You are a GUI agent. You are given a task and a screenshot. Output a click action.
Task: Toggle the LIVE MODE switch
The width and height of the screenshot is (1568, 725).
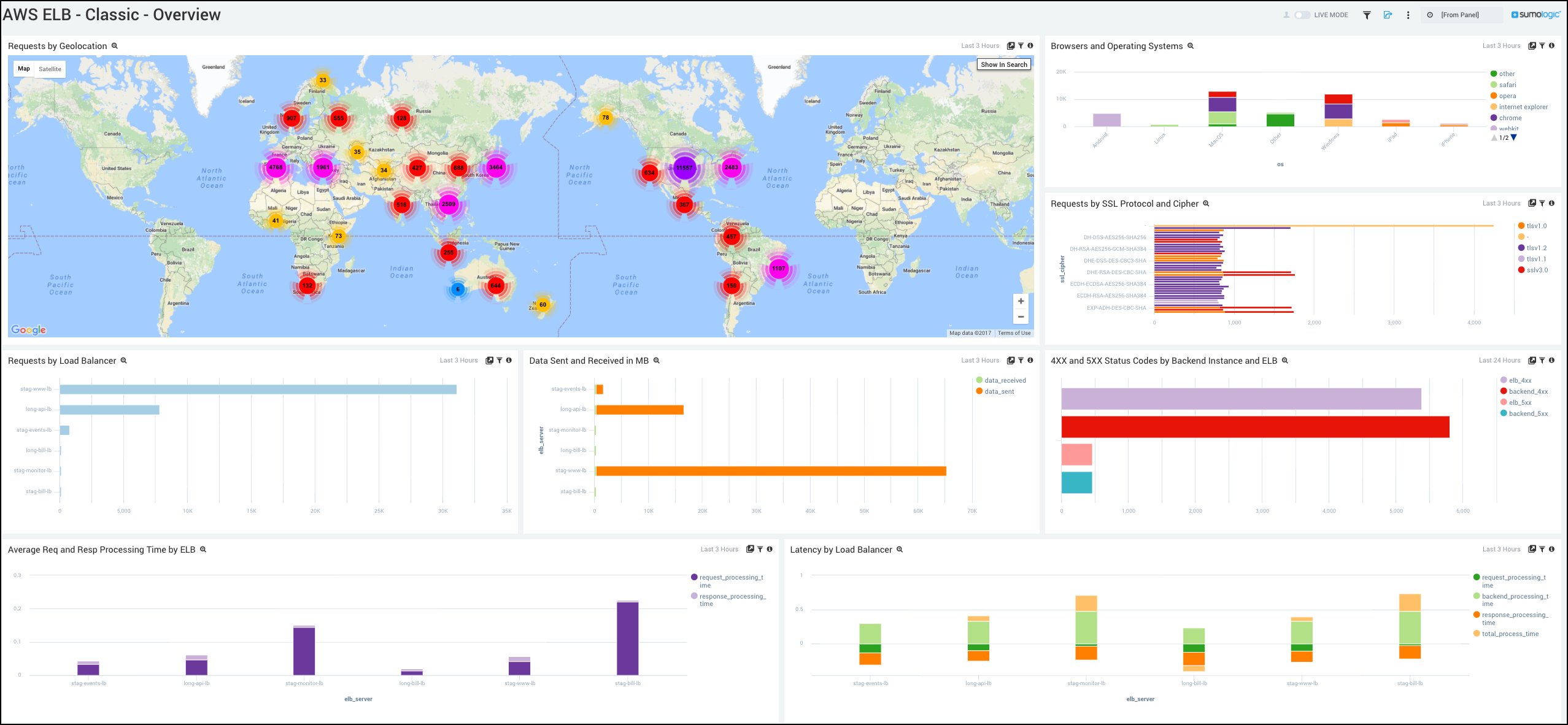[1302, 15]
